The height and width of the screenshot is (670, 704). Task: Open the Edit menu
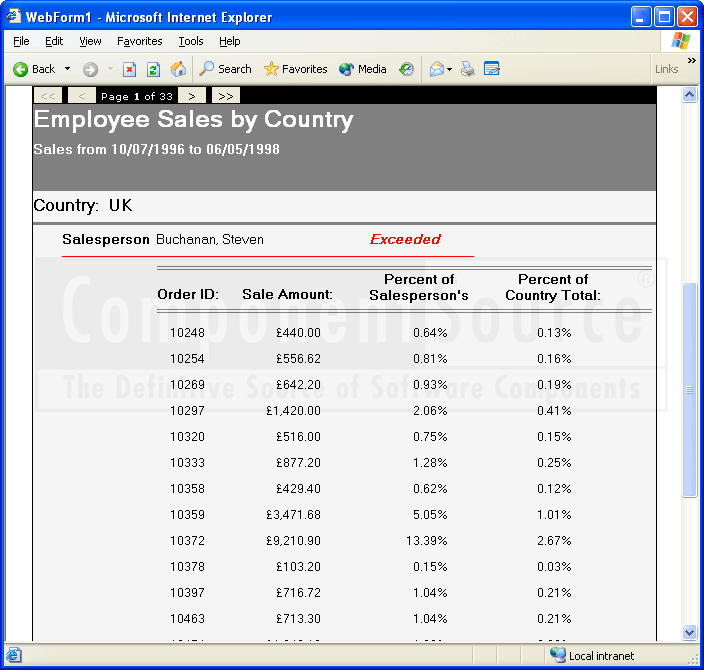tap(54, 41)
